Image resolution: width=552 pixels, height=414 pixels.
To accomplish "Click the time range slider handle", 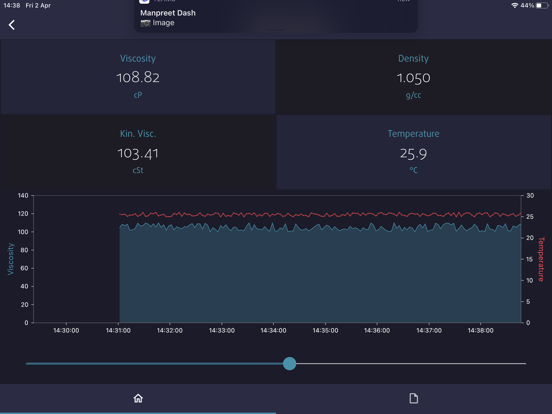I will pyautogui.click(x=289, y=363).
